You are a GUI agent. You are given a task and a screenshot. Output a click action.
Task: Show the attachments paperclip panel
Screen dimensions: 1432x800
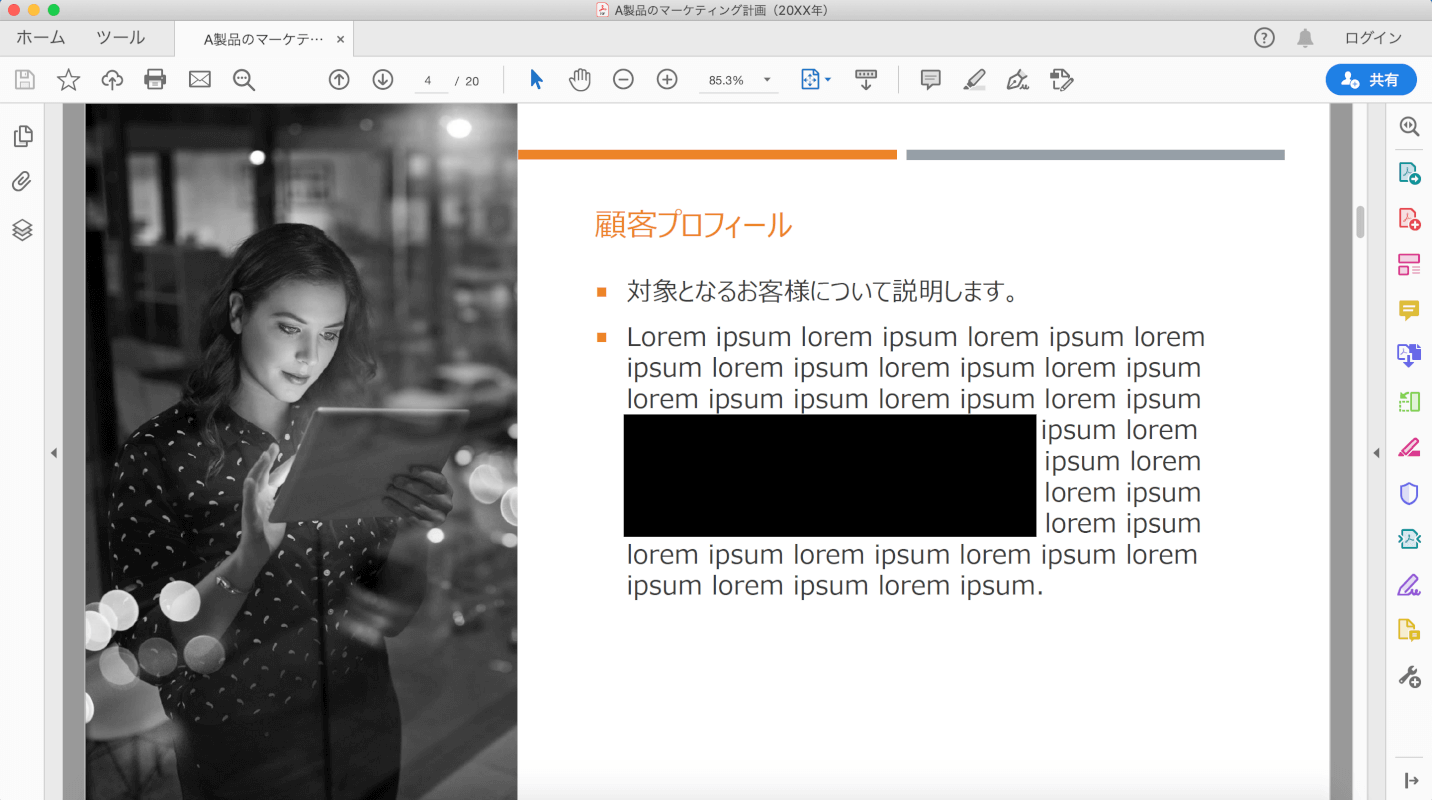[x=22, y=182]
